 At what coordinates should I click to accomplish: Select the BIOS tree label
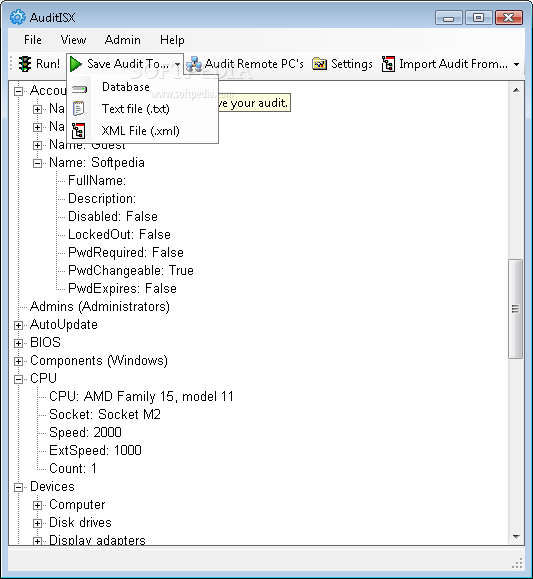pyautogui.click(x=45, y=343)
